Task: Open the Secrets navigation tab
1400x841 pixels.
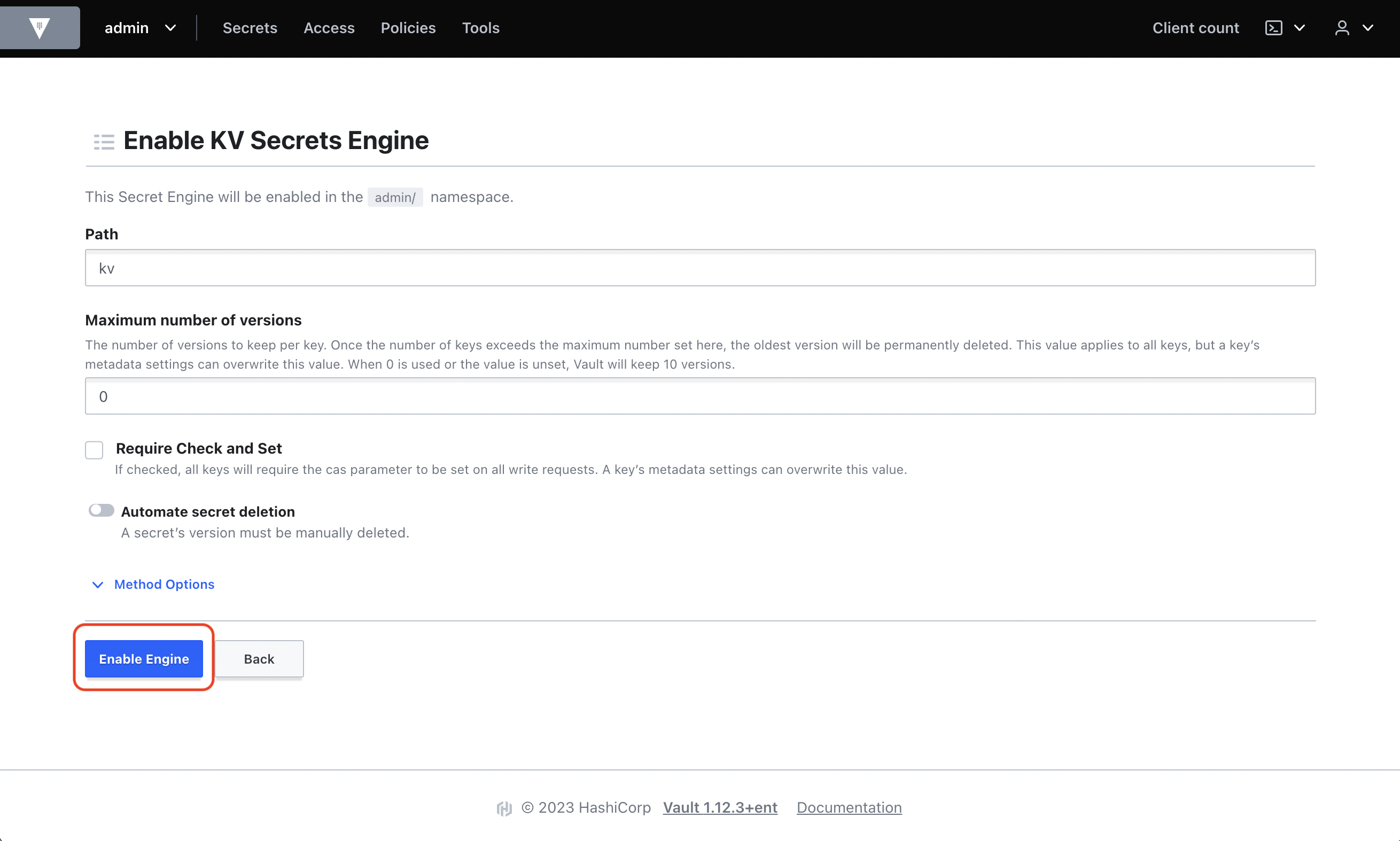Action: (250, 28)
